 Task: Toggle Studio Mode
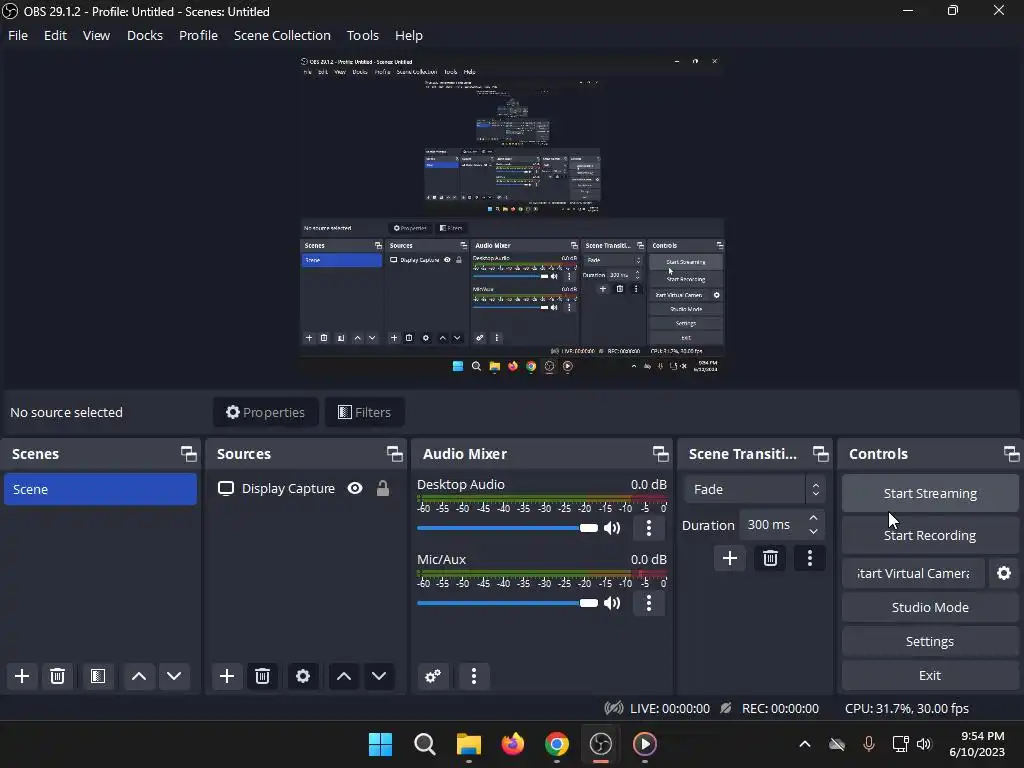click(x=930, y=607)
